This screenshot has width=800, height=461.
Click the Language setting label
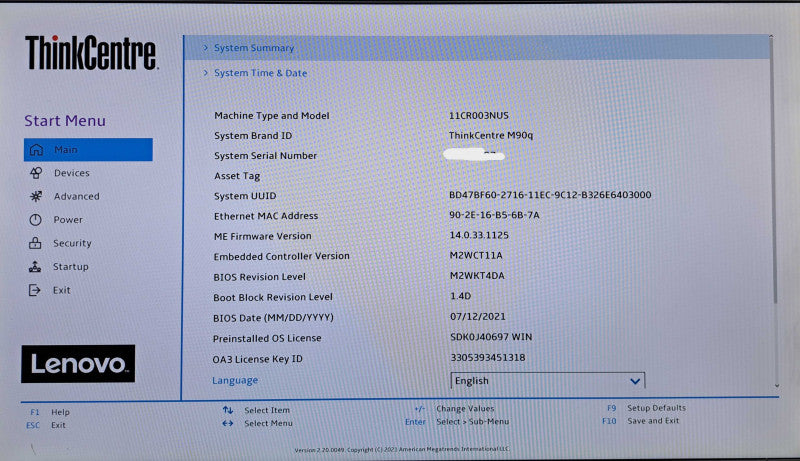(x=235, y=380)
